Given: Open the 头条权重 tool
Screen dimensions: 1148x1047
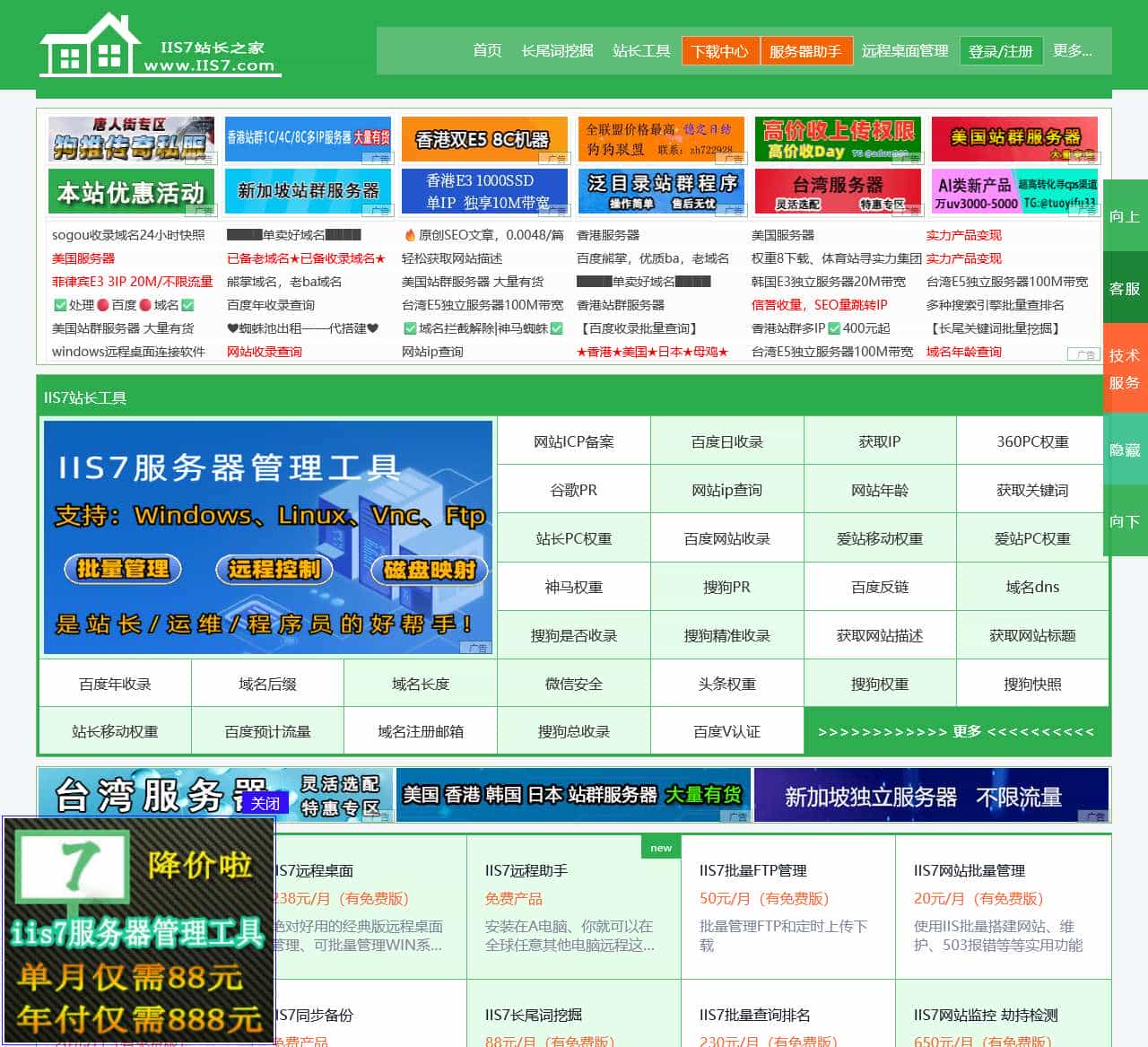Looking at the screenshot, I should coord(726,684).
